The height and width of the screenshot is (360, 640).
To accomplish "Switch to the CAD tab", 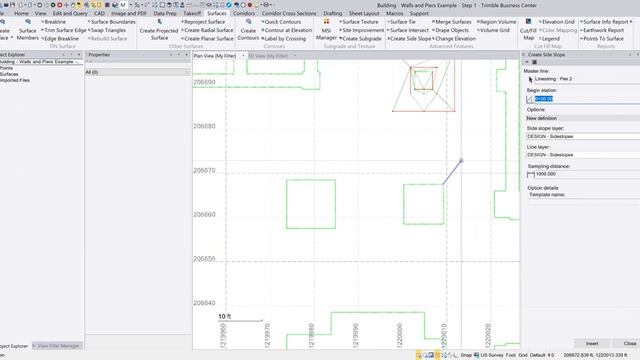I will tap(99, 13).
